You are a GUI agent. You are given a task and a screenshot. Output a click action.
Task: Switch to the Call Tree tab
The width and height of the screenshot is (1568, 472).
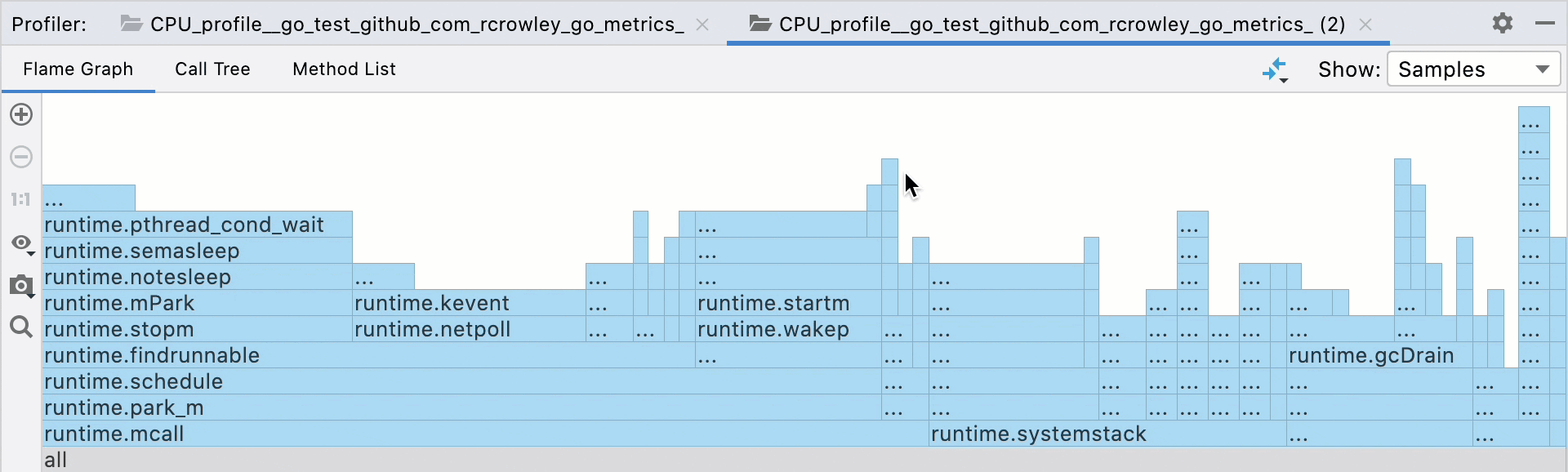(x=212, y=69)
